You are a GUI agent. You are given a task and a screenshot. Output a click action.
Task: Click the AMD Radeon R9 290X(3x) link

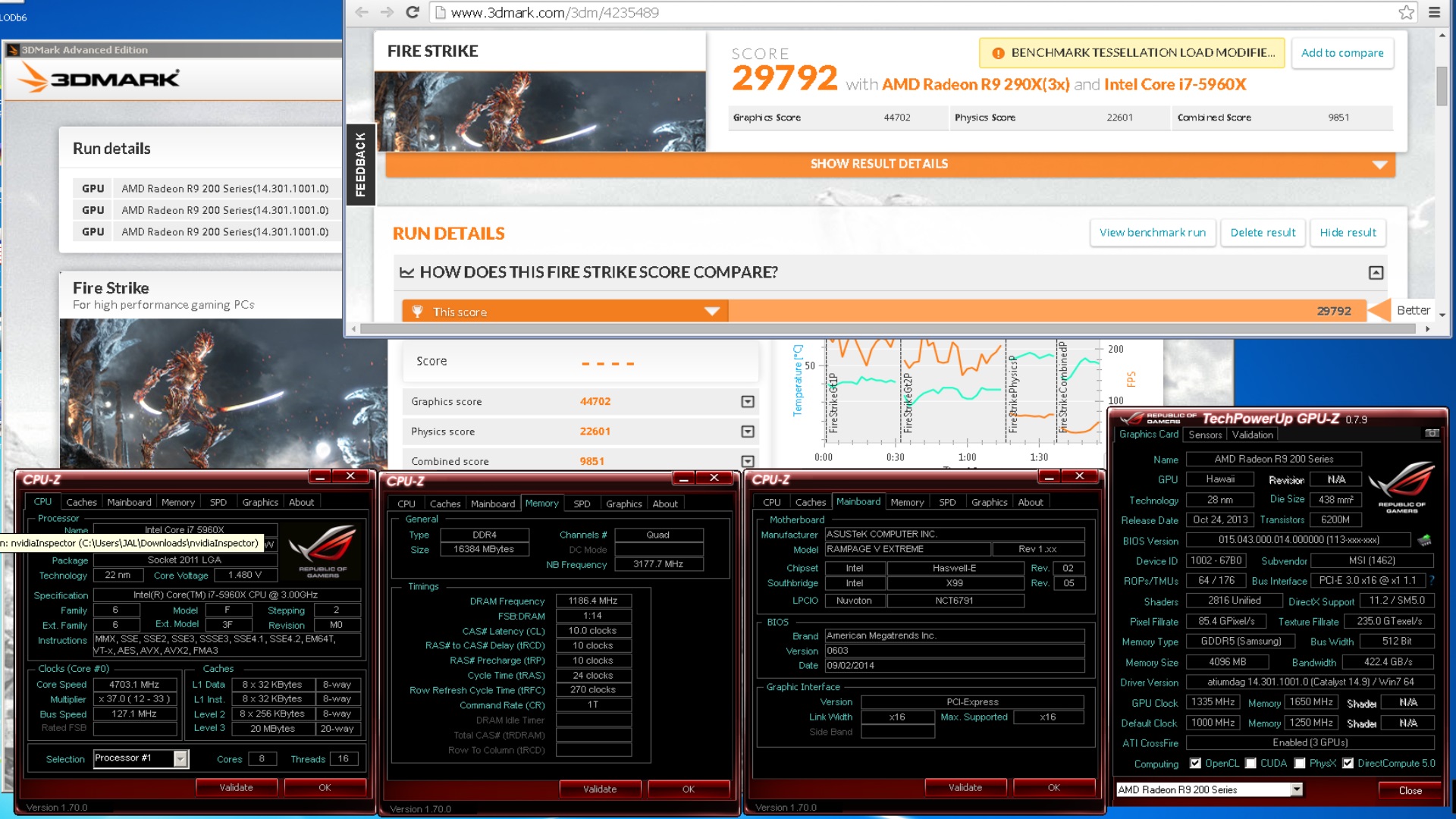click(x=976, y=84)
